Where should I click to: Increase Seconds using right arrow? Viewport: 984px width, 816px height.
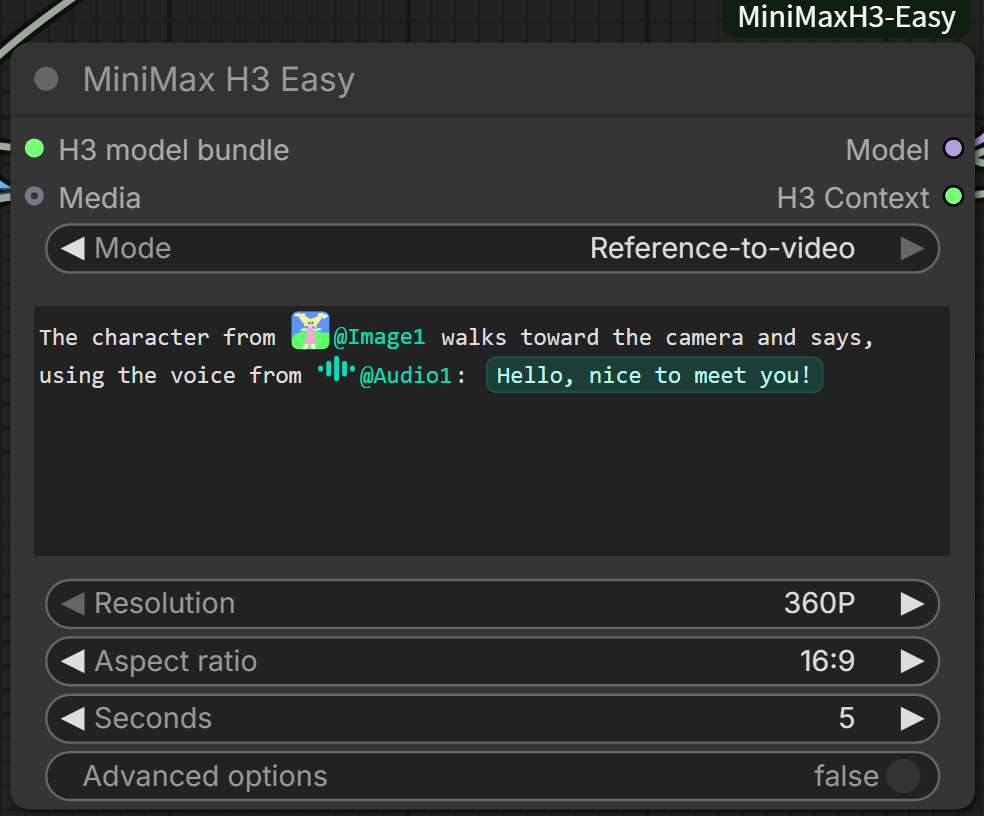coord(912,719)
